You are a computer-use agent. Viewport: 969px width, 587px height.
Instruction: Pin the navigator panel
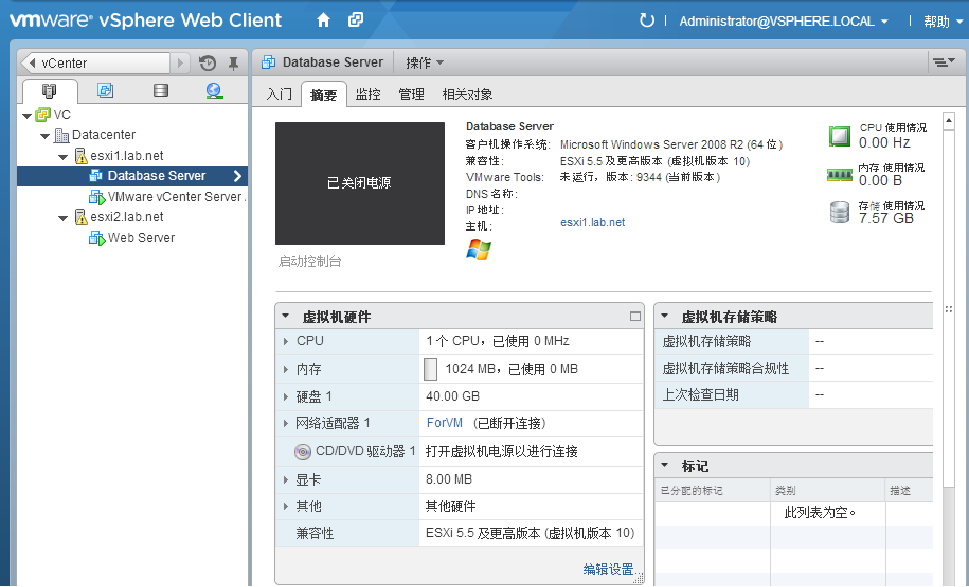point(233,63)
